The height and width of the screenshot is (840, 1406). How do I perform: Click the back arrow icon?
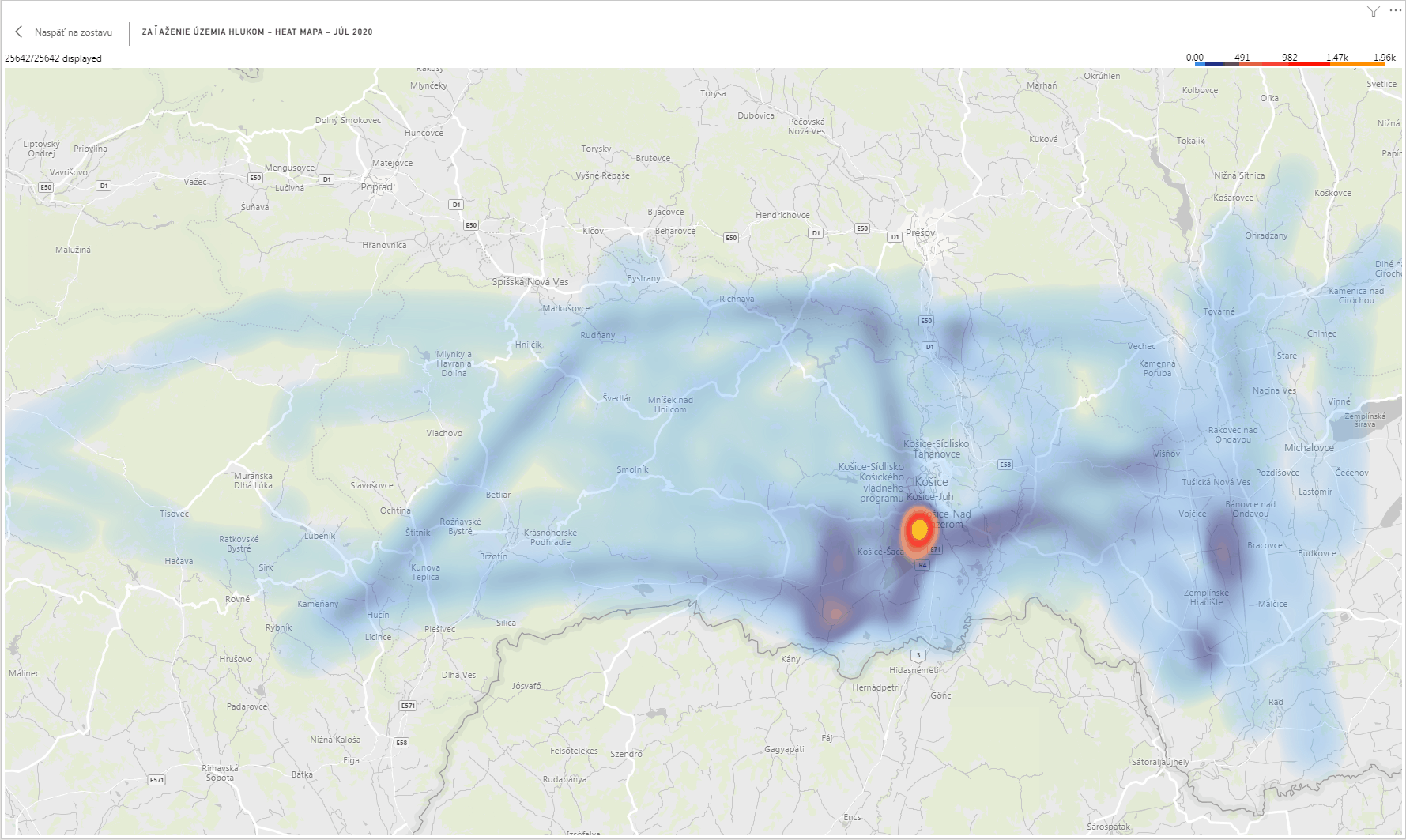click(19, 32)
